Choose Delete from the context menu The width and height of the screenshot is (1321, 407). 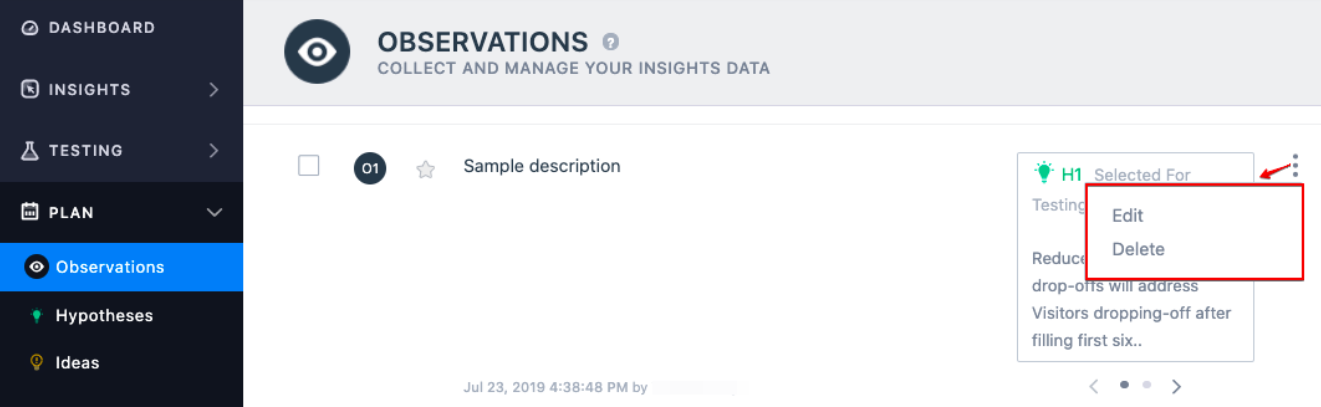tap(1138, 249)
